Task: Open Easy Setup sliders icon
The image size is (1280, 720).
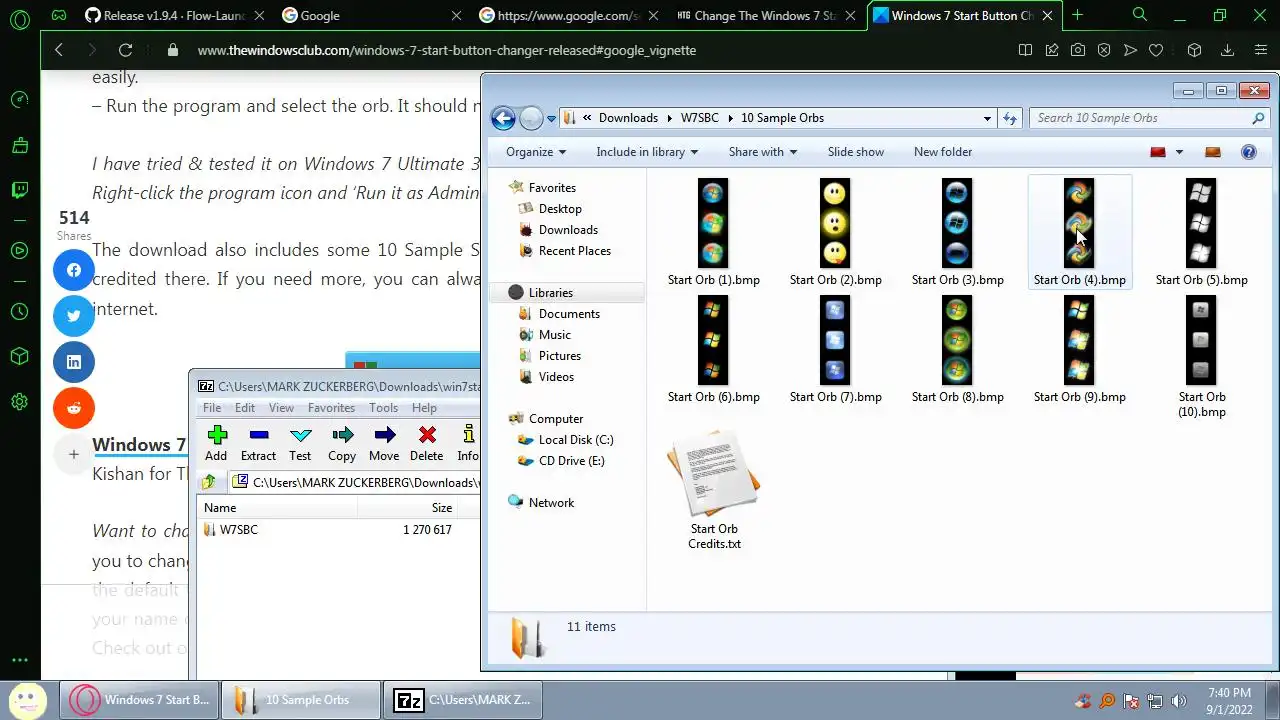Action: coord(1260,50)
